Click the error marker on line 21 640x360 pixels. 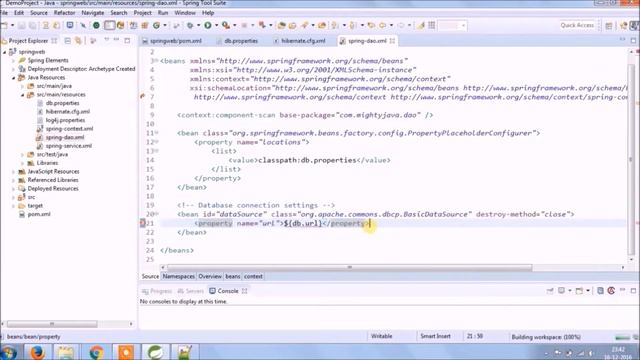click(x=142, y=223)
